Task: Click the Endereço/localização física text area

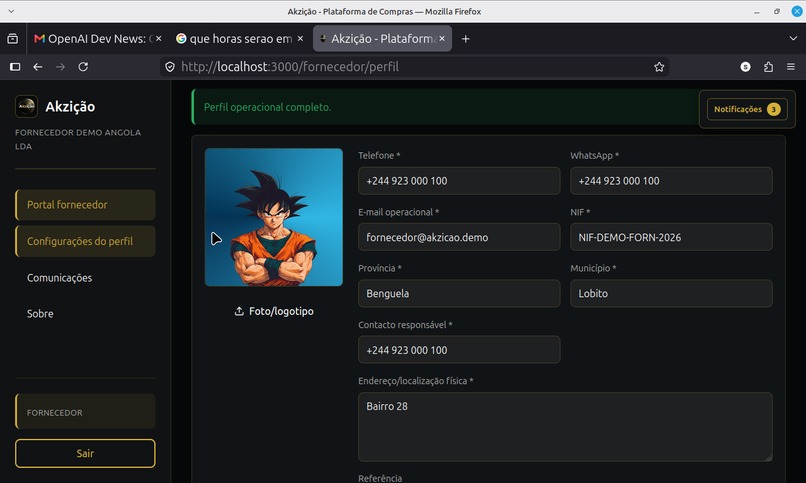Action: tap(565, 427)
